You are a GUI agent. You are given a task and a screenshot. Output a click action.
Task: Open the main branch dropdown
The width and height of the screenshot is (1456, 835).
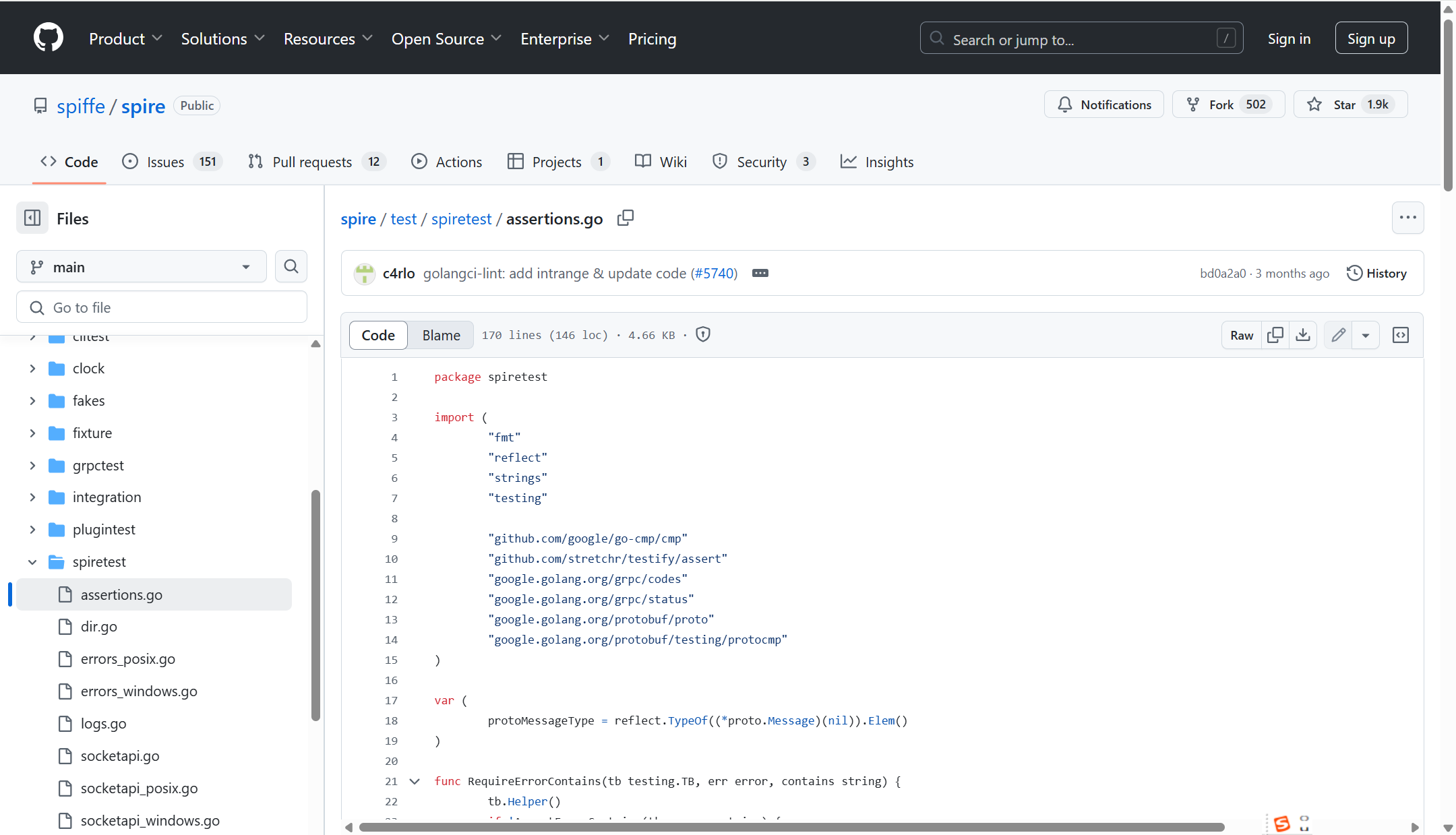142,267
